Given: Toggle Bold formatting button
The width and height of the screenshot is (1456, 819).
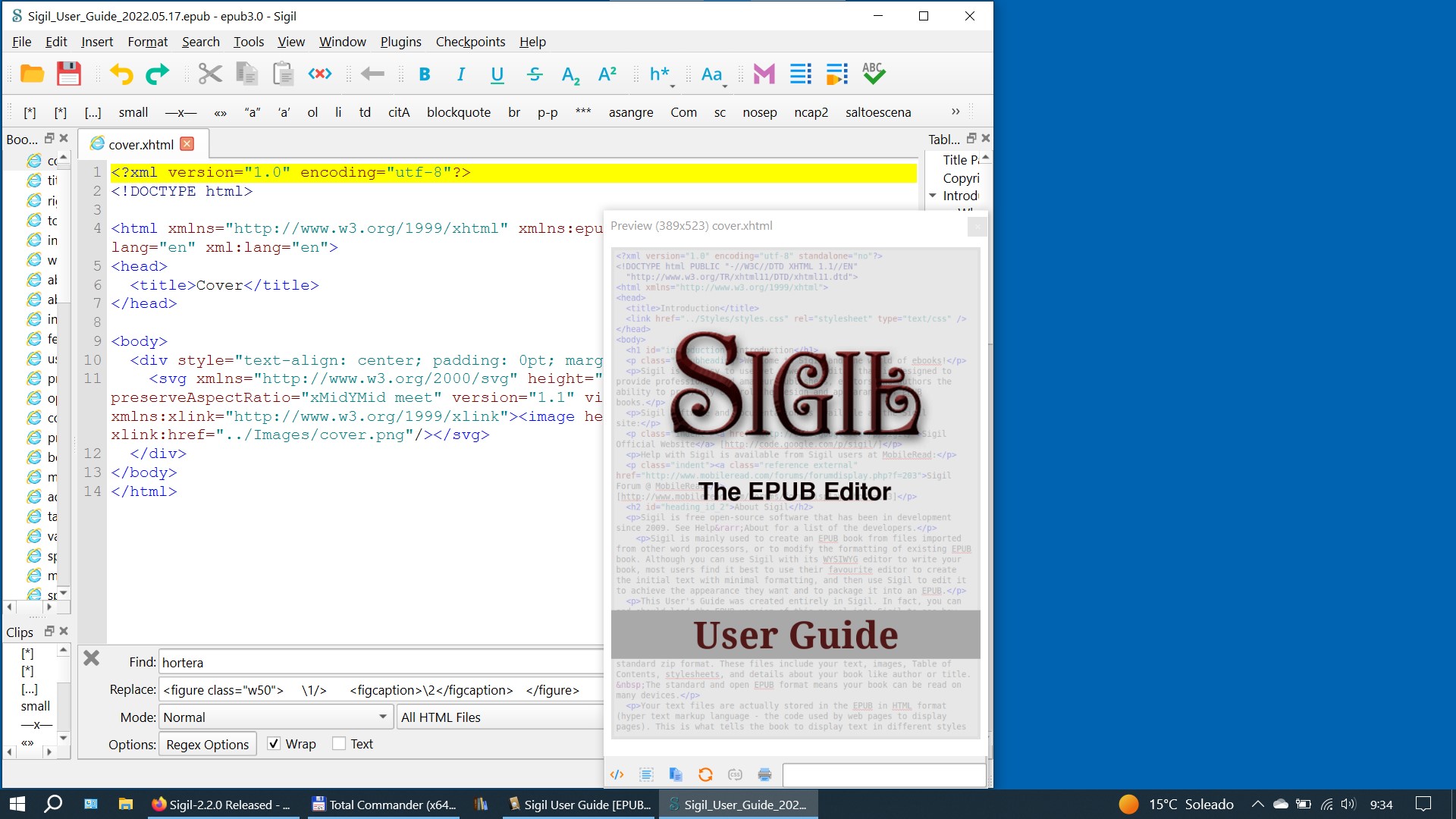Looking at the screenshot, I should pos(425,74).
